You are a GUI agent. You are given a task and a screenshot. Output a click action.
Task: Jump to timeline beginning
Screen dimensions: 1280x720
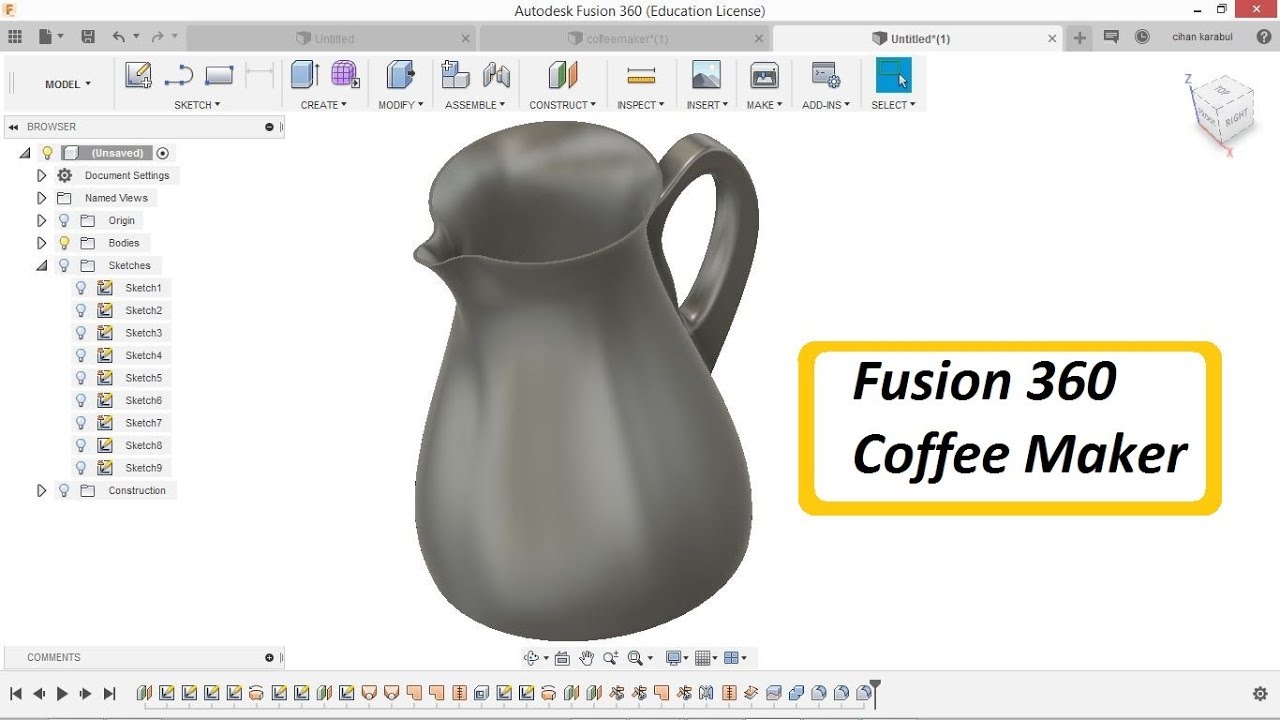[x=15, y=693]
